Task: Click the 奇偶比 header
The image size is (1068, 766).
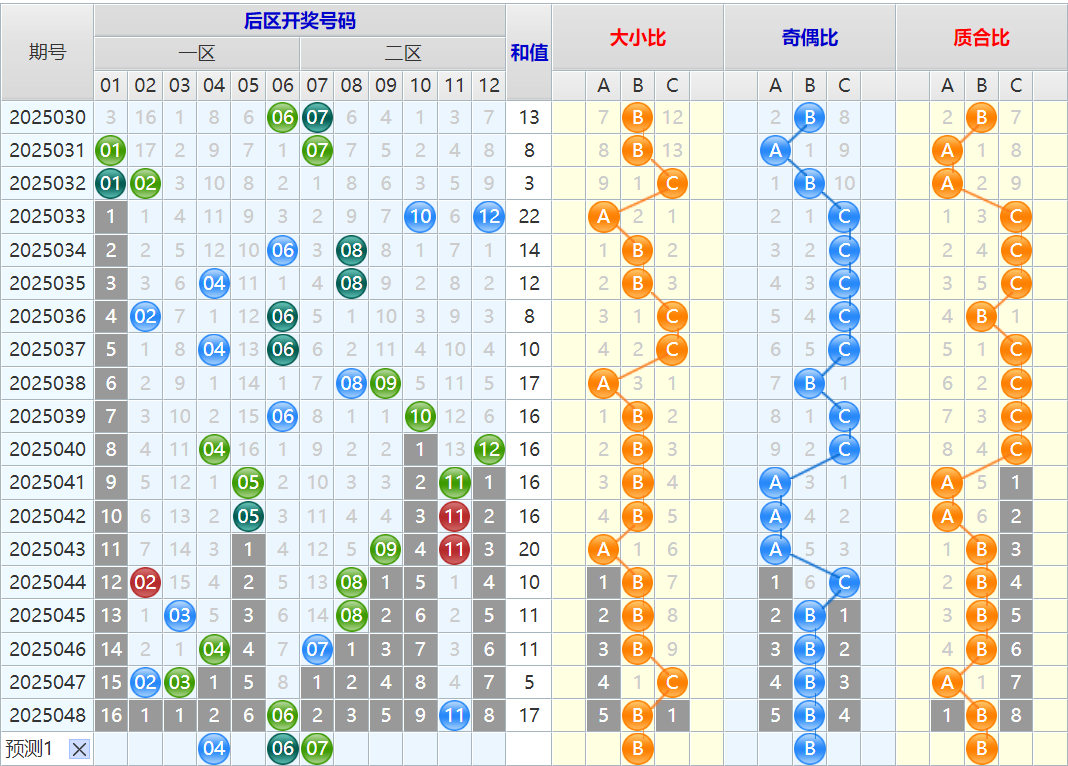Action: [810, 37]
